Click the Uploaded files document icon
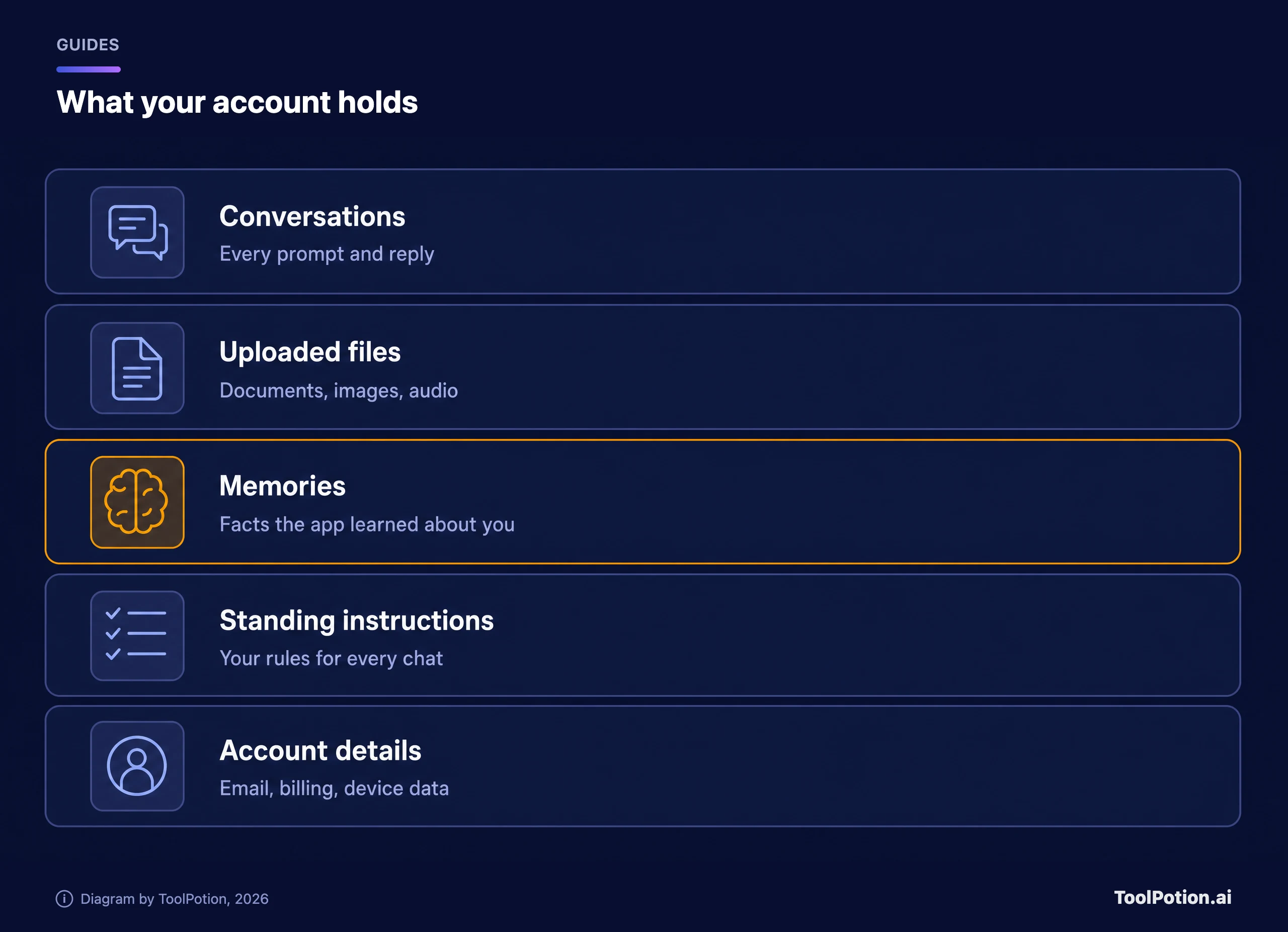 pyautogui.click(x=137, y=368)
